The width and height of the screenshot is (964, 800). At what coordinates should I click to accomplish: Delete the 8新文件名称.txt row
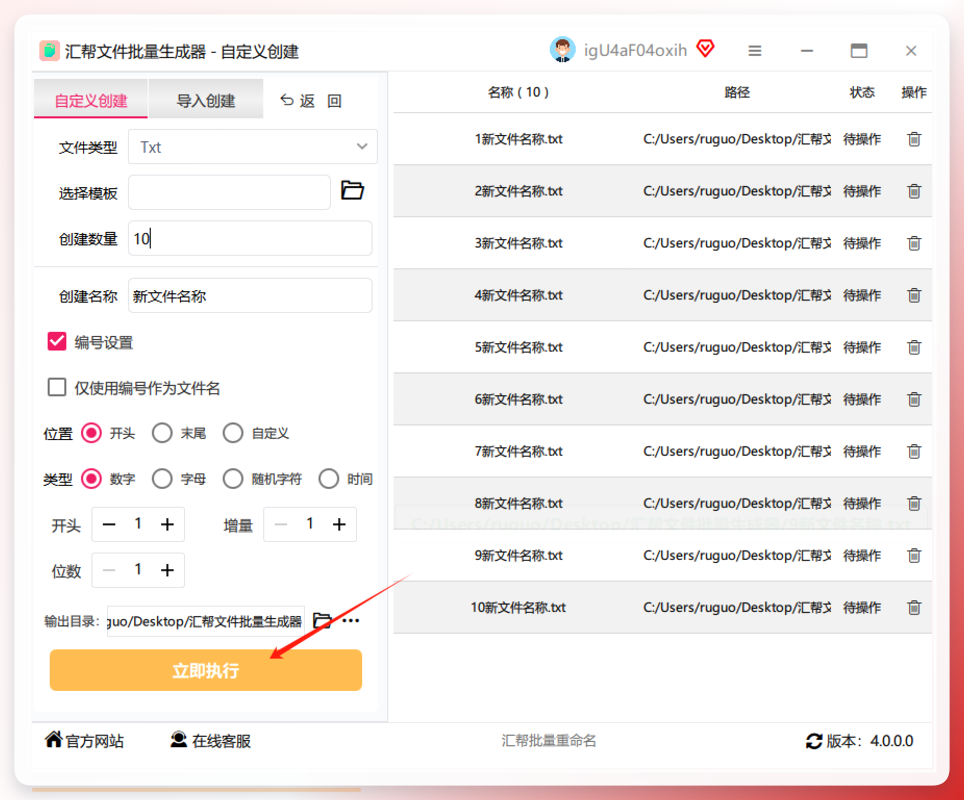click(914, 504)
